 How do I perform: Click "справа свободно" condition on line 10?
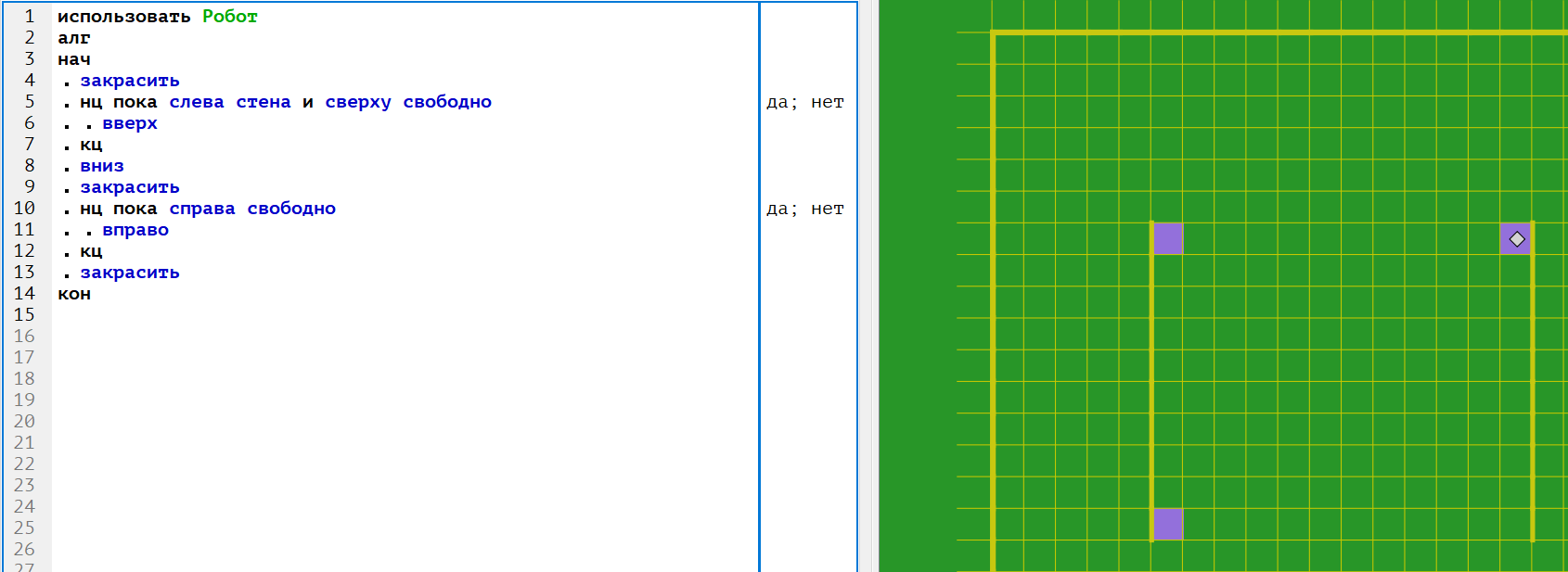pyautogui.click(x=252, y=209)
